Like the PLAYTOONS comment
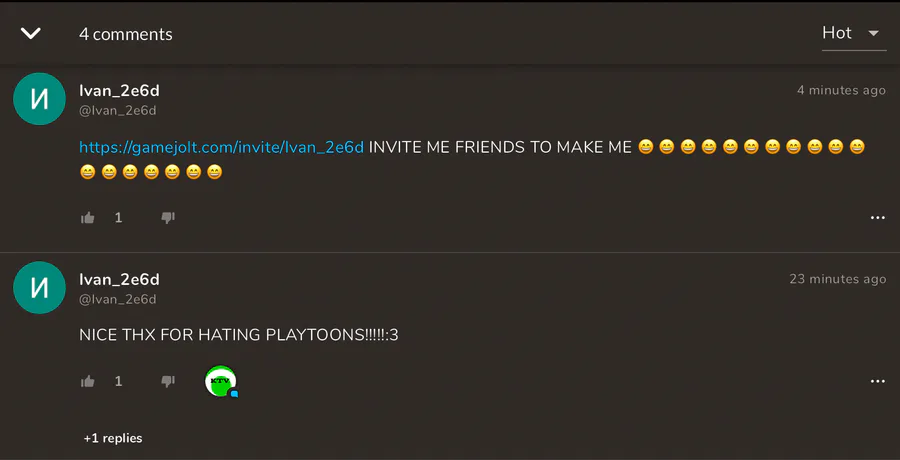Image resolution: width=900 pixels, height=460 pixels. coord(88,381)
